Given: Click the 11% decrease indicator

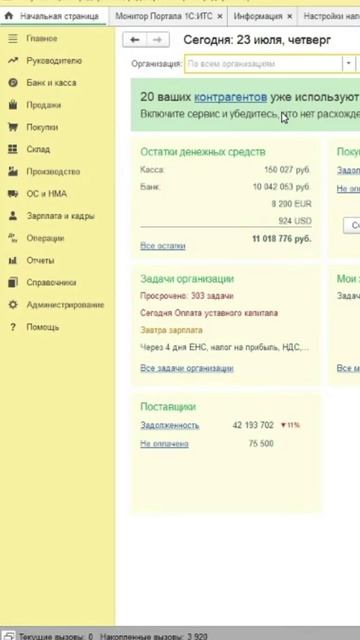Looking at the screenshot, I should pos(290,425).
